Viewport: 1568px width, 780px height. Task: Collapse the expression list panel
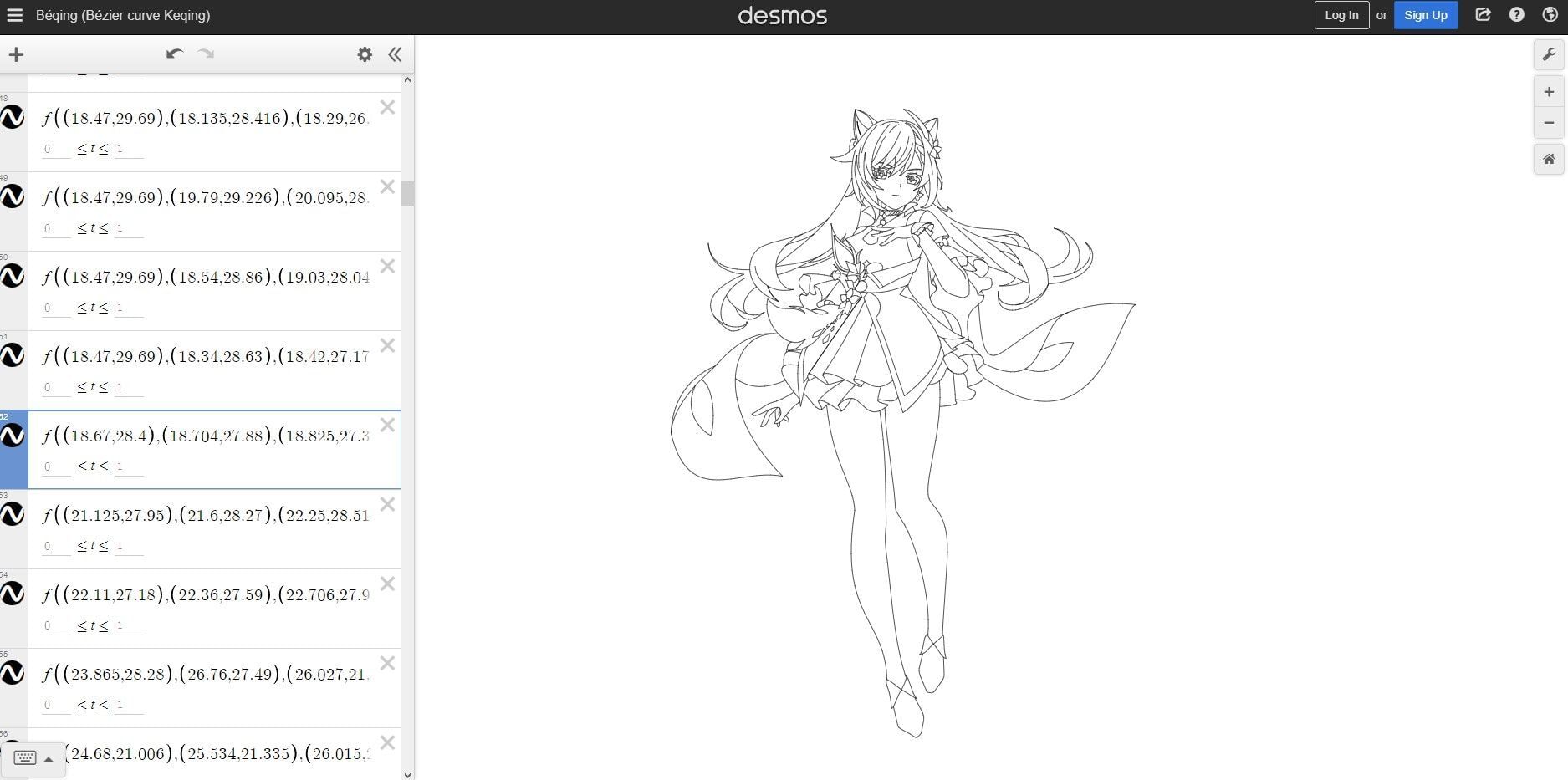(x=394, y=54)
